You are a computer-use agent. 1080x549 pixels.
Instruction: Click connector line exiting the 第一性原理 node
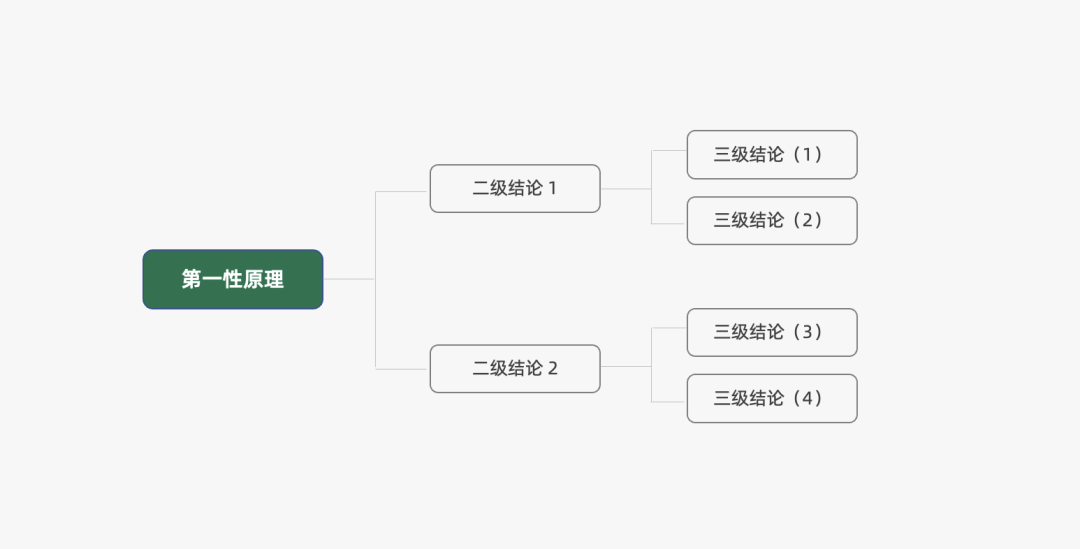348,279
